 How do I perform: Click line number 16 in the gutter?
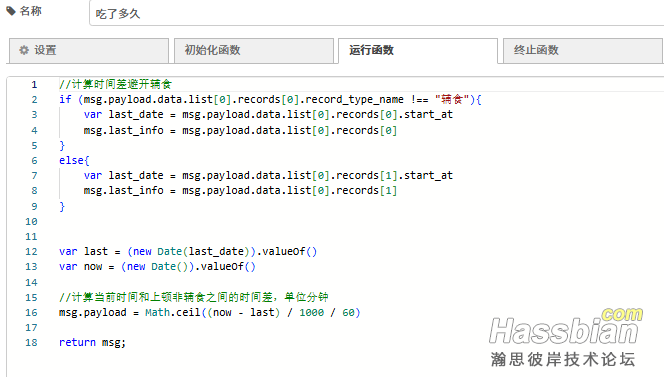(x=31, y=313)
